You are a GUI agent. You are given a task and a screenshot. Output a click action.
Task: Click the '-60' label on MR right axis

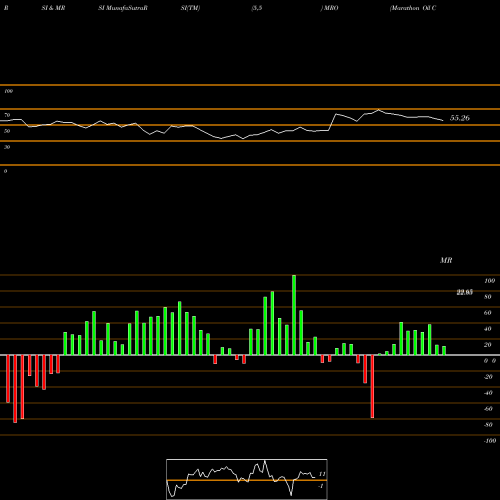click(488, 409)
